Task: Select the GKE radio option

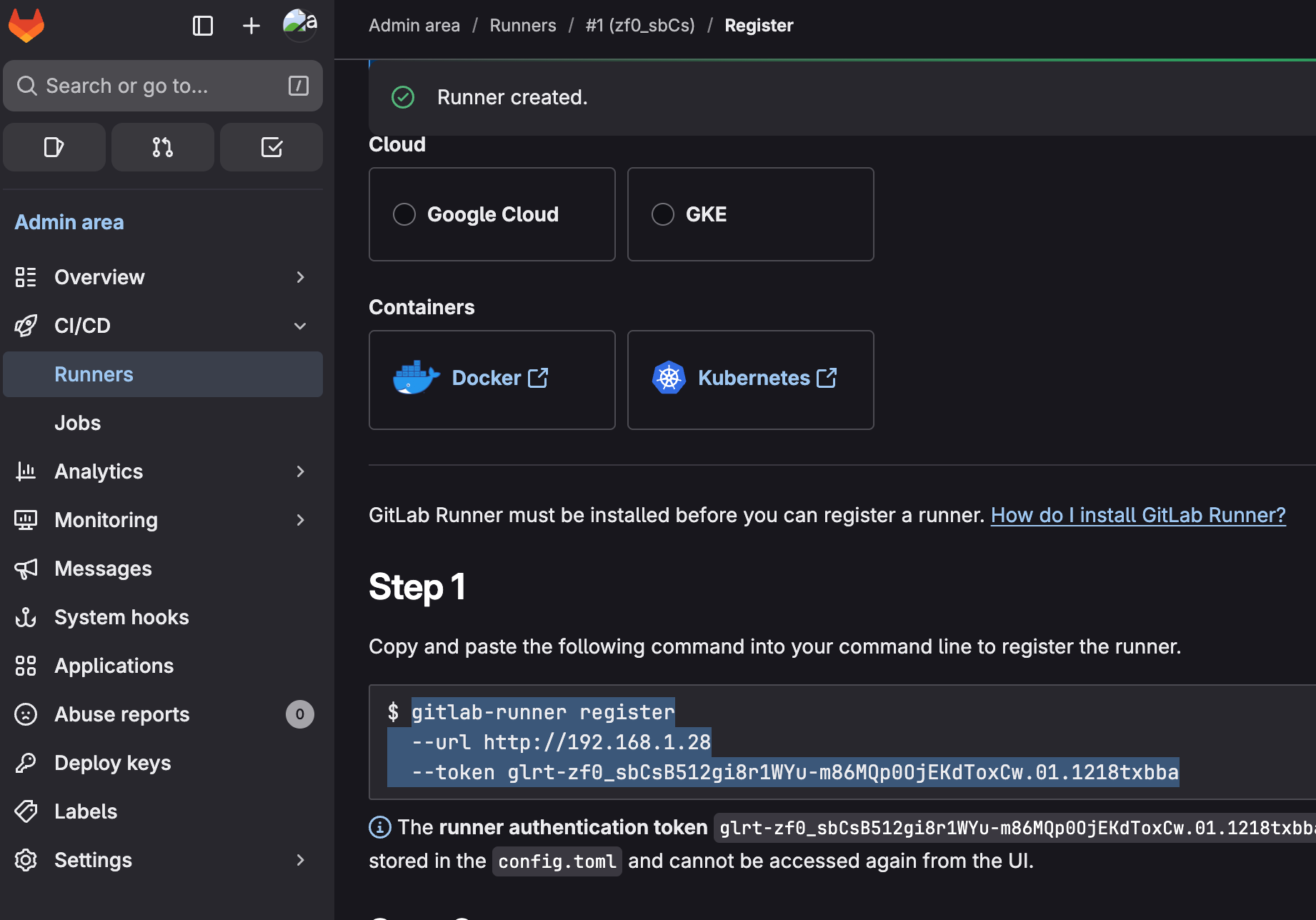Action: click(x=663, y=214)
